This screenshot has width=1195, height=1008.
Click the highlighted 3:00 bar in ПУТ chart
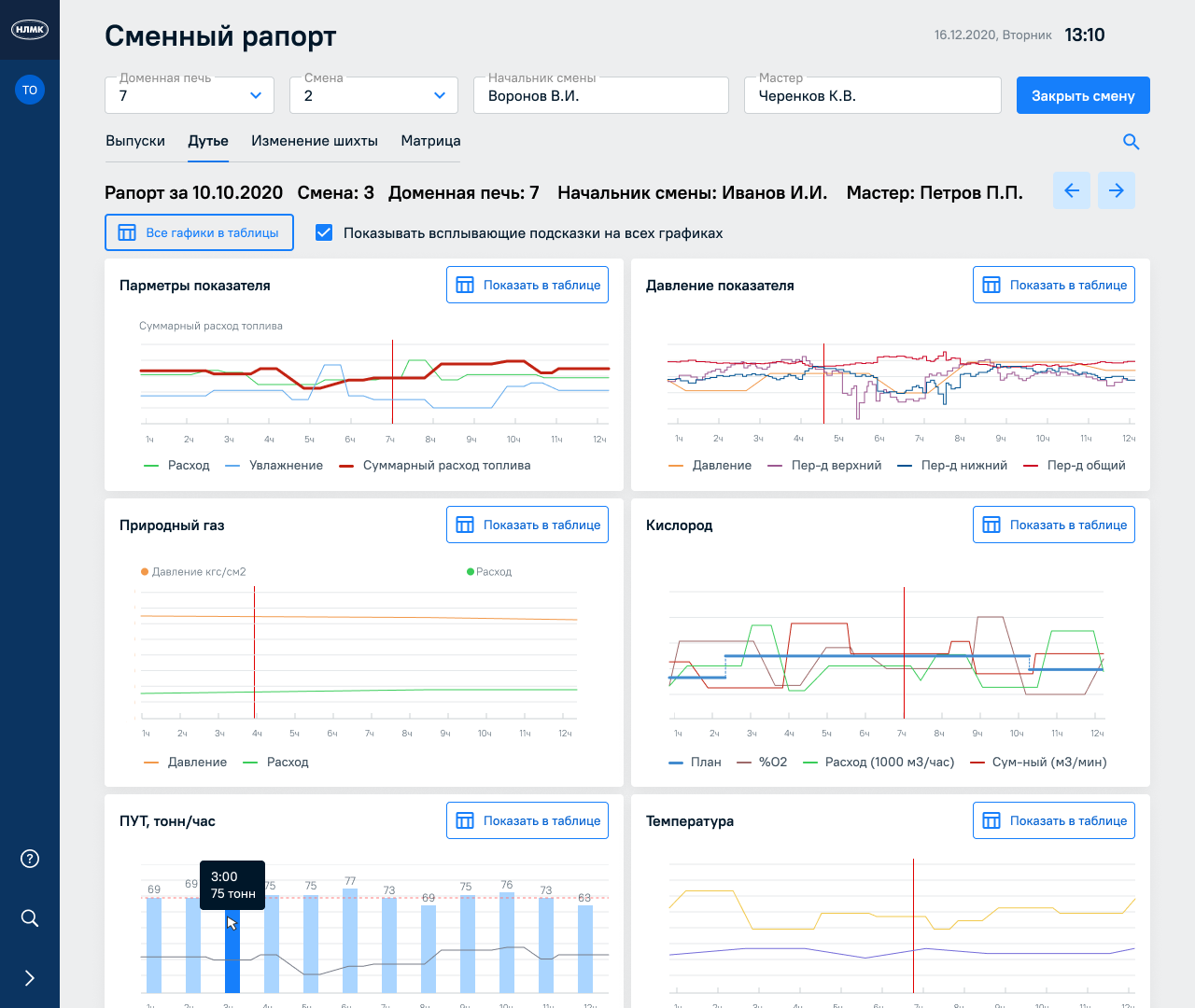(x=232, y=950)
